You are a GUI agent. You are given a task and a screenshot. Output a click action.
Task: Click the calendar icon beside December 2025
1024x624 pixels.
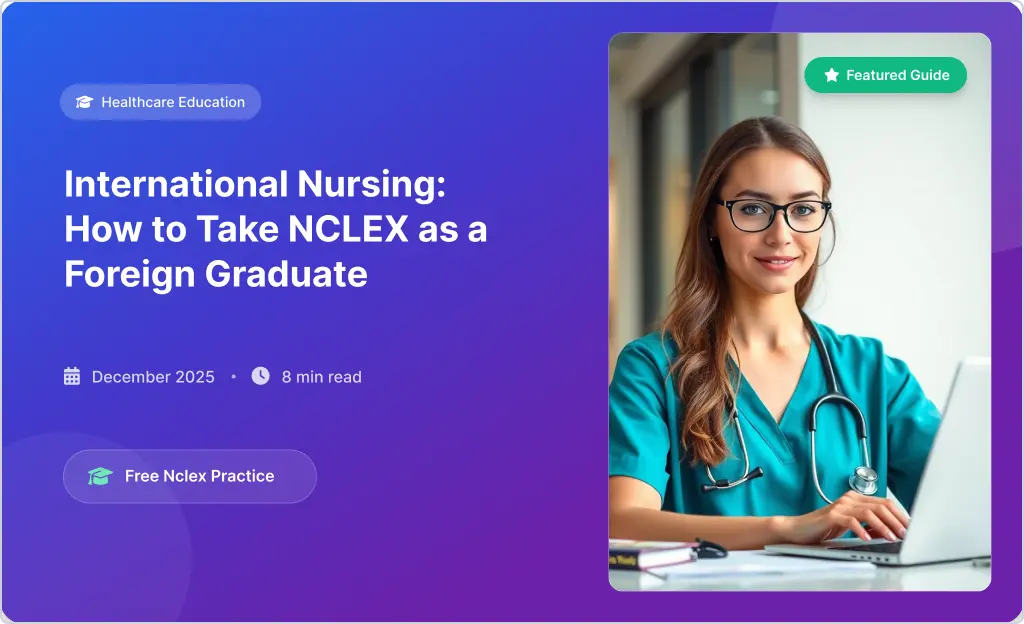[x=72, y=377]
